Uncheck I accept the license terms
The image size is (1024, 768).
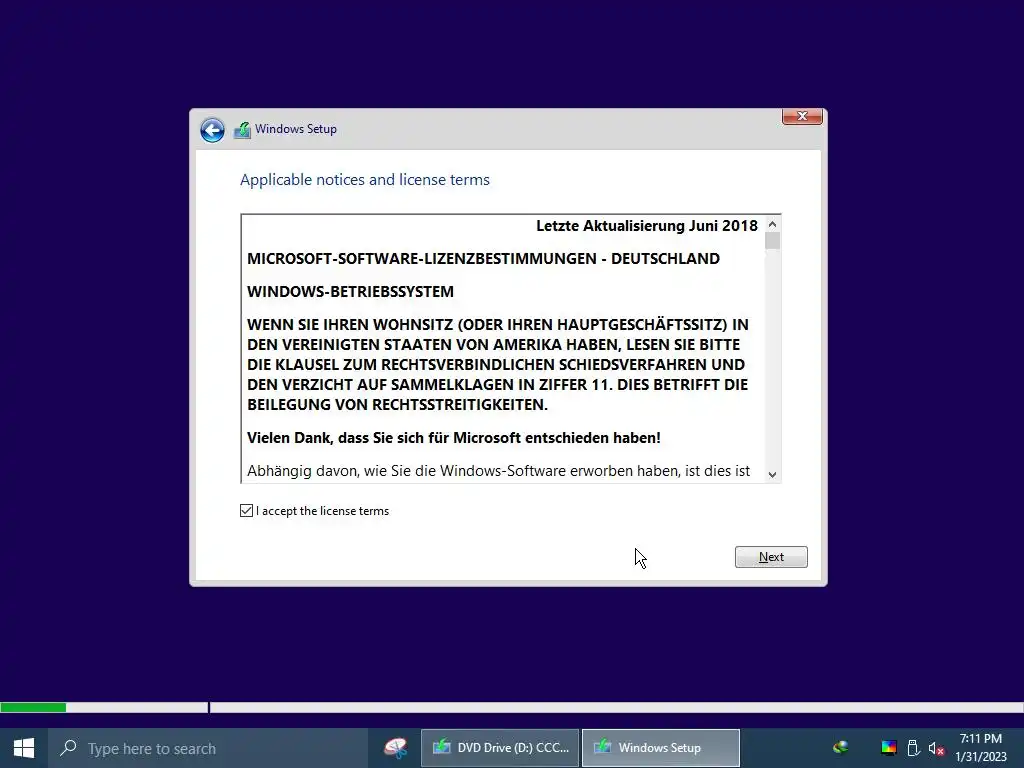coord(246,511)
